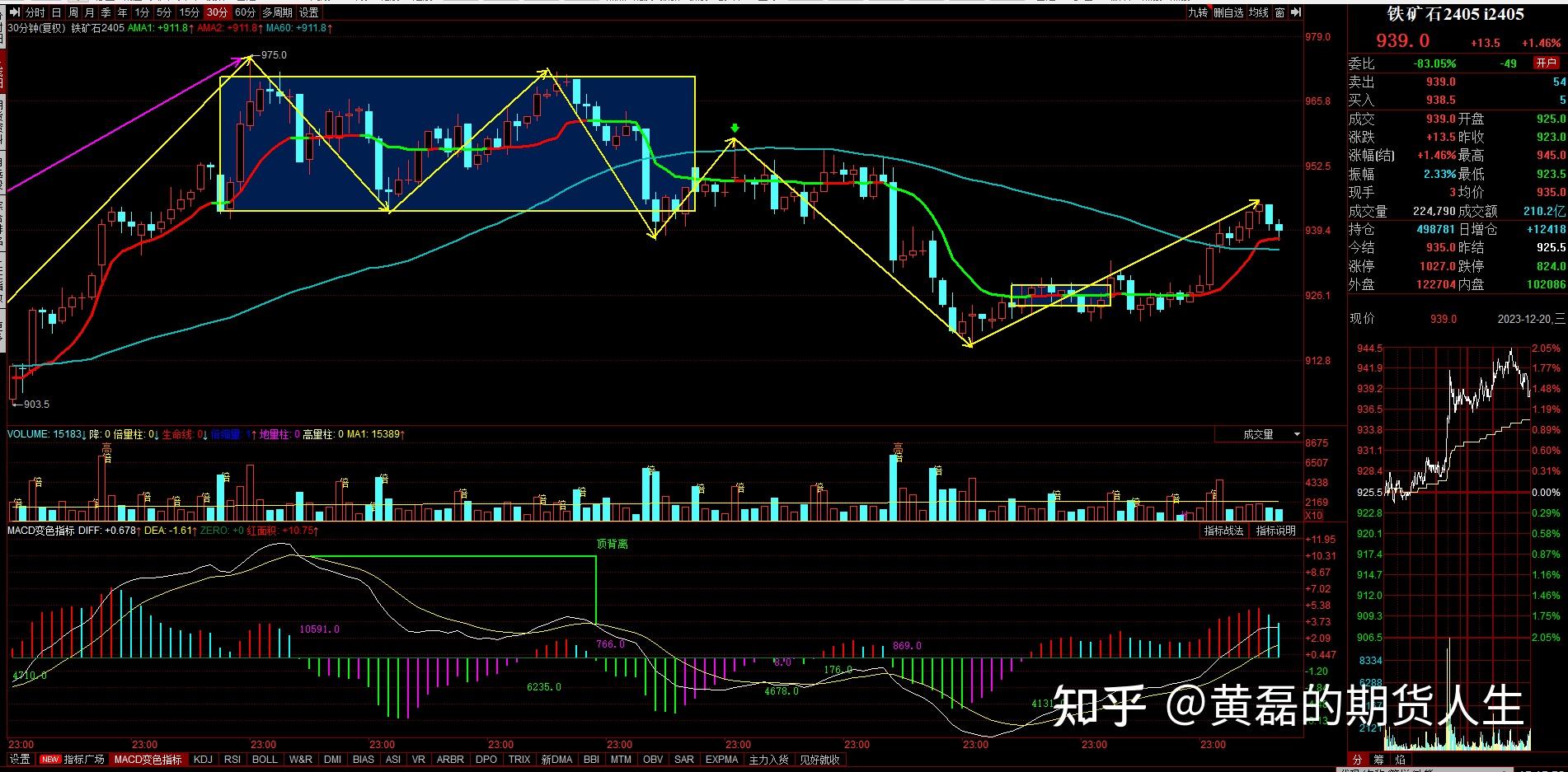This screenshot has width=1568, height=772.
Task: Click 删自选 to remove from watchlist
Action: [x=1228, y=12]
